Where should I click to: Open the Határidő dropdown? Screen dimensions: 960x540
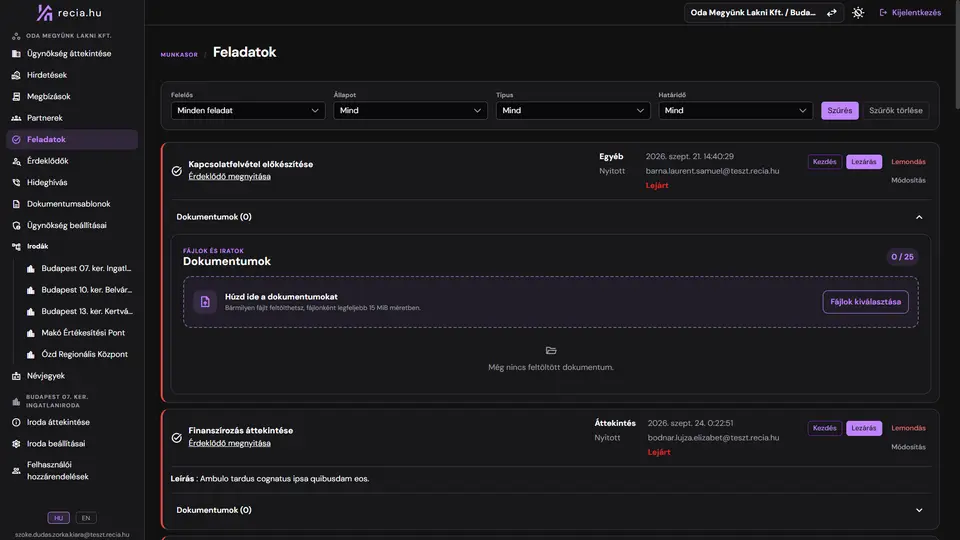pos(735,111)
